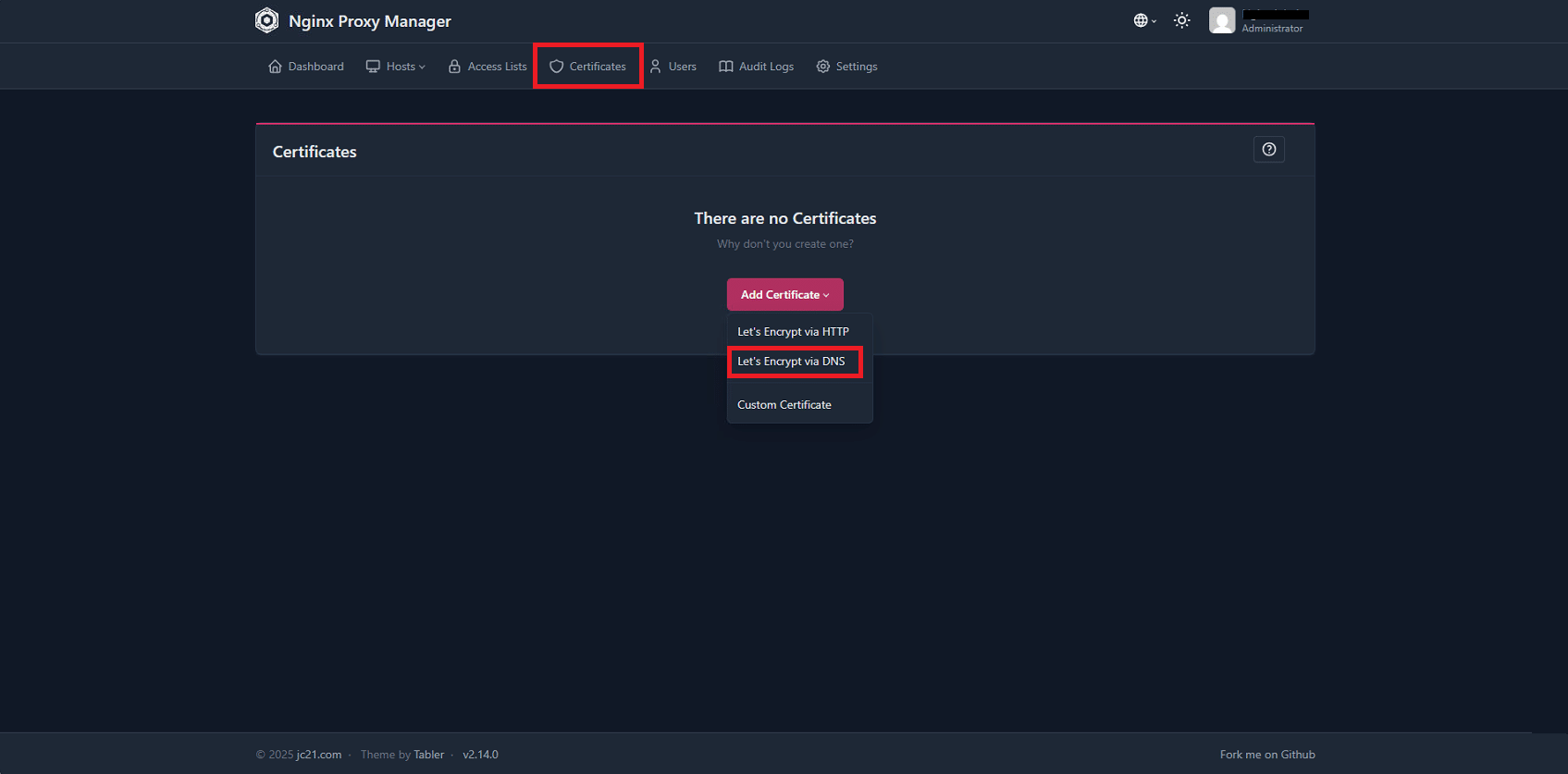Click the v2.14.0 version link
Viewport: 1568px width, 774px height.
481,755
